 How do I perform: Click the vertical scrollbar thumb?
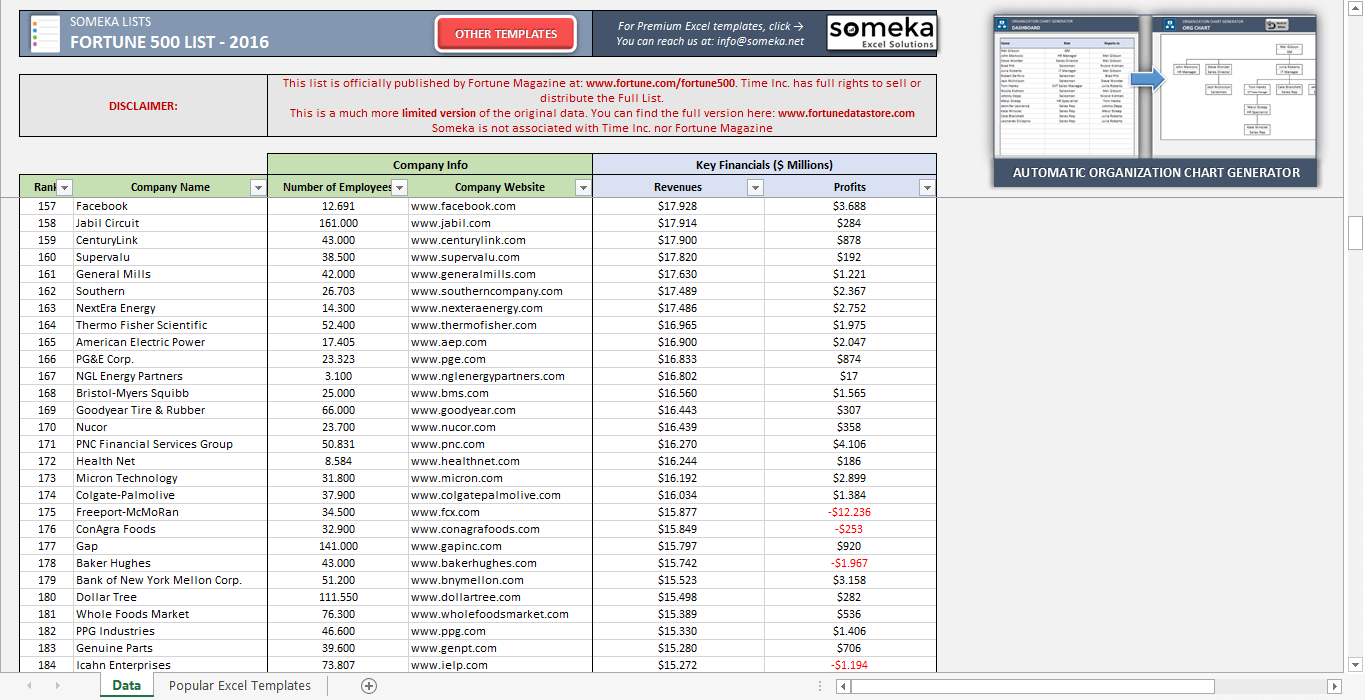(x=1355, y=232)
